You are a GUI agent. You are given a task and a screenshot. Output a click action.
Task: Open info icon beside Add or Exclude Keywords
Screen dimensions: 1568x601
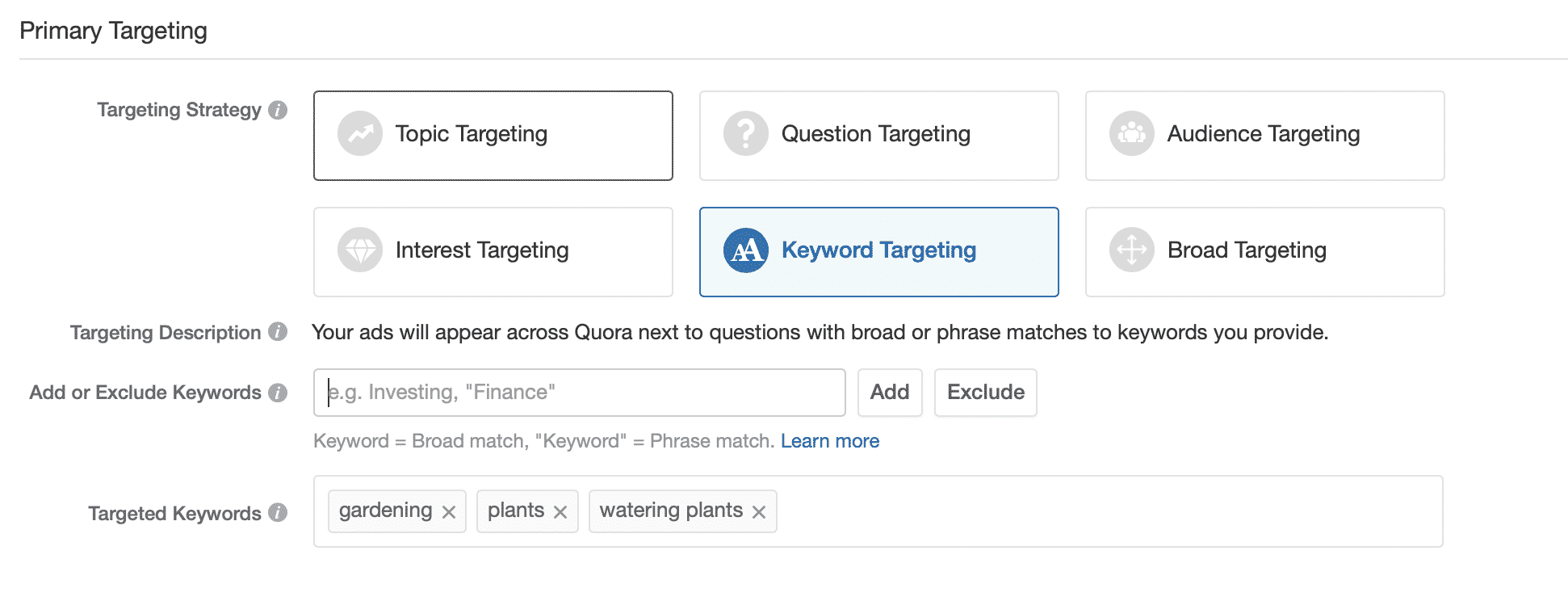coord(278,393)
